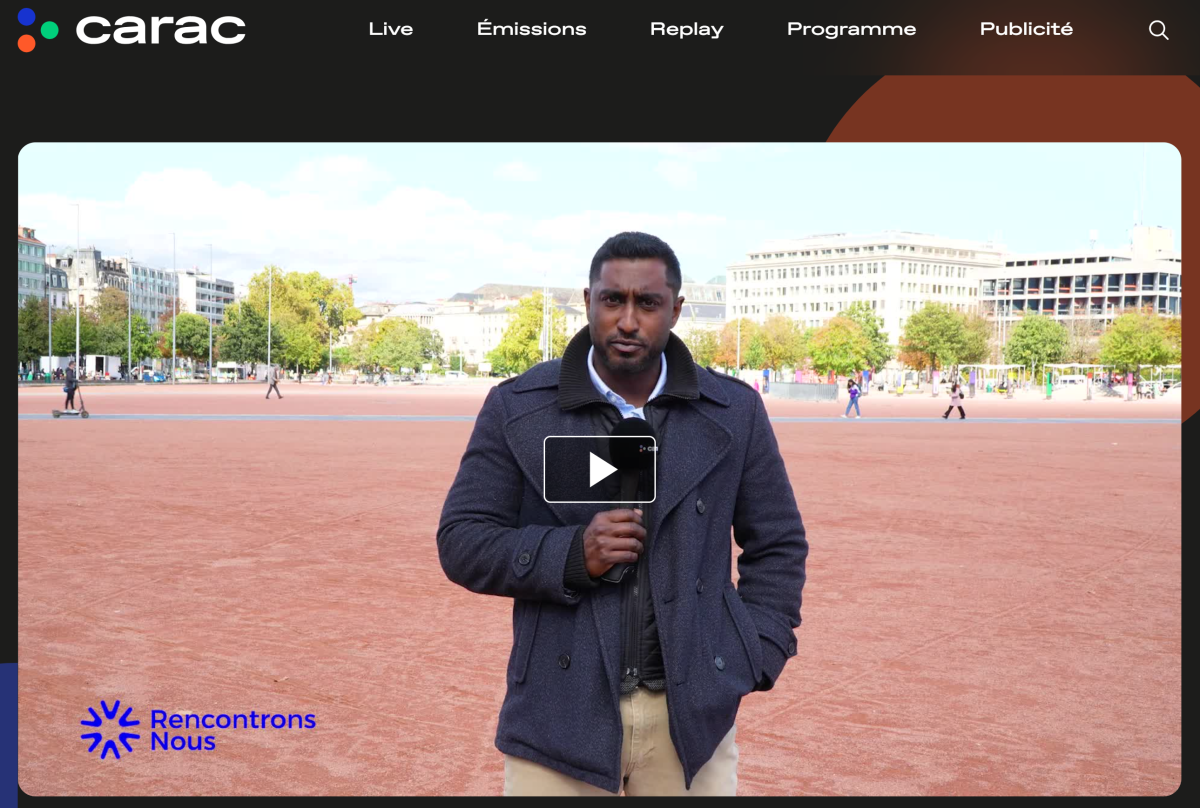Click the carac wordmark to go home
This screenshot has width=1200, height=808.
pos(161,30)
